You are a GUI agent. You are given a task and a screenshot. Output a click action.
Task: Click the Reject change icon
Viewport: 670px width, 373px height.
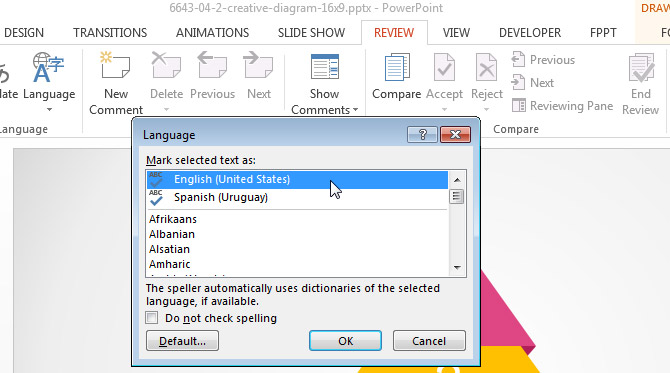coord(487,67)
